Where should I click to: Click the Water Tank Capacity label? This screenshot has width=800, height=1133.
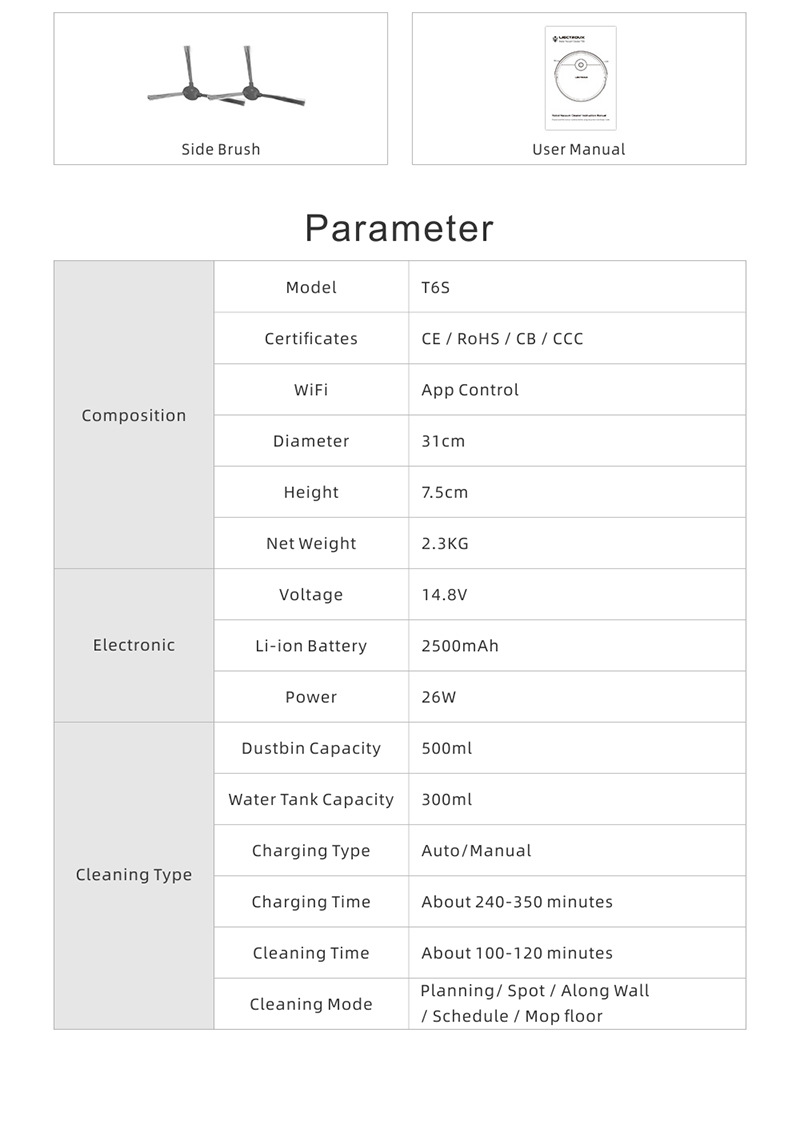(x=311, y=799)
